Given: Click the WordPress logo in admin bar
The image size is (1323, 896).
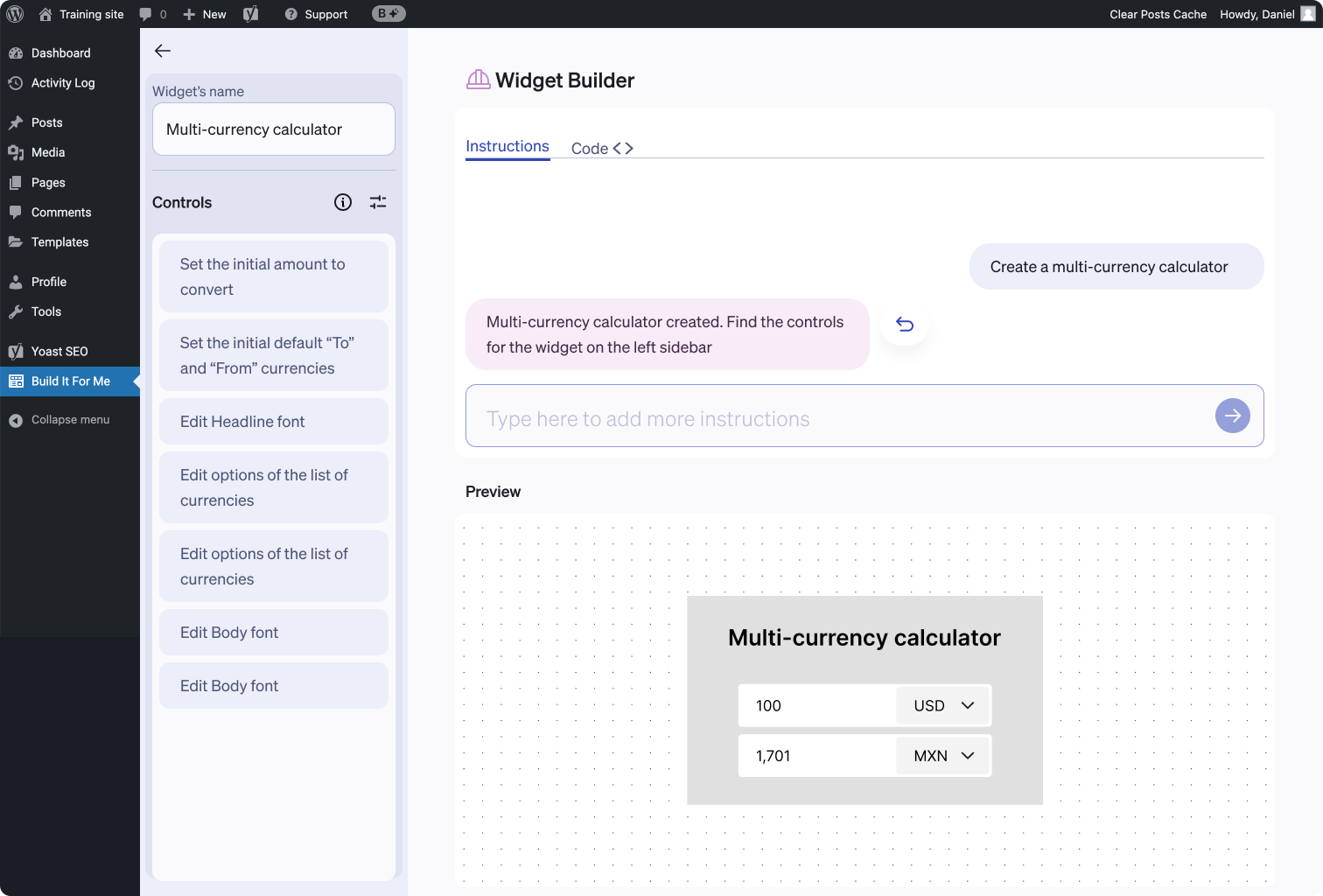Looking at the screenshot, I should (15, 14).
